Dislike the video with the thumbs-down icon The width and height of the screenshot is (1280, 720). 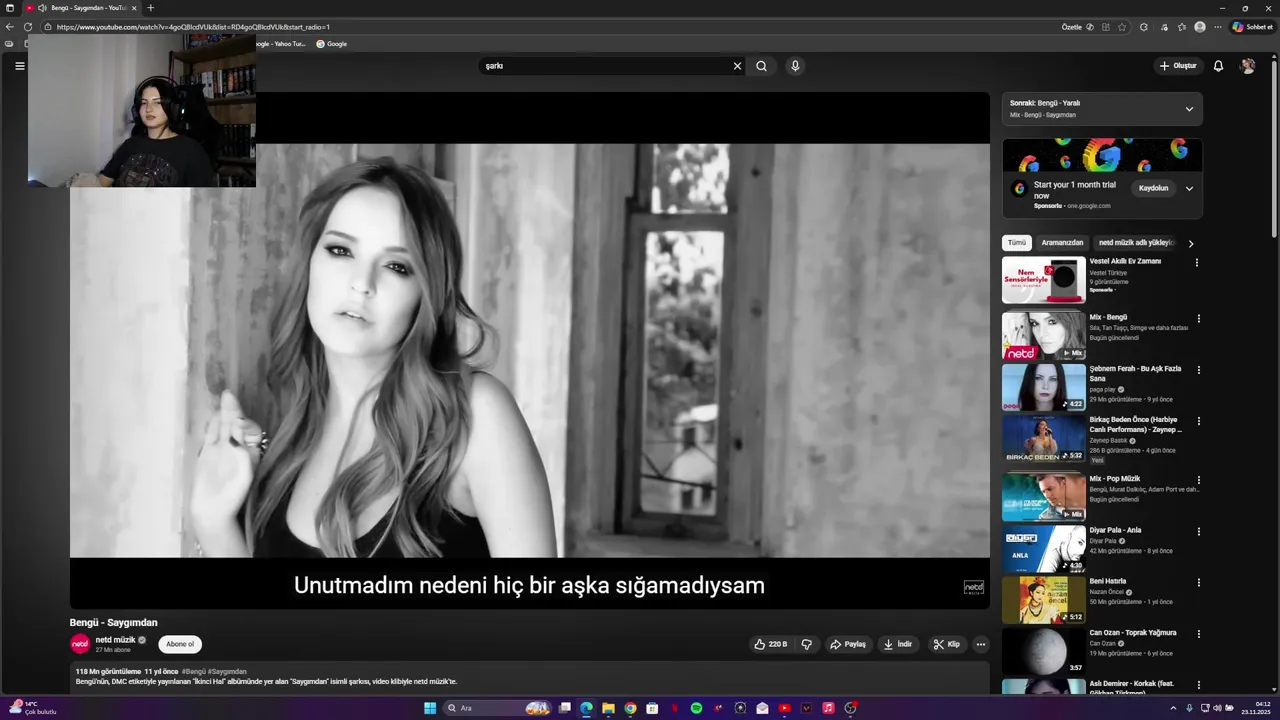pyautogui.click(x=807, y=645)
